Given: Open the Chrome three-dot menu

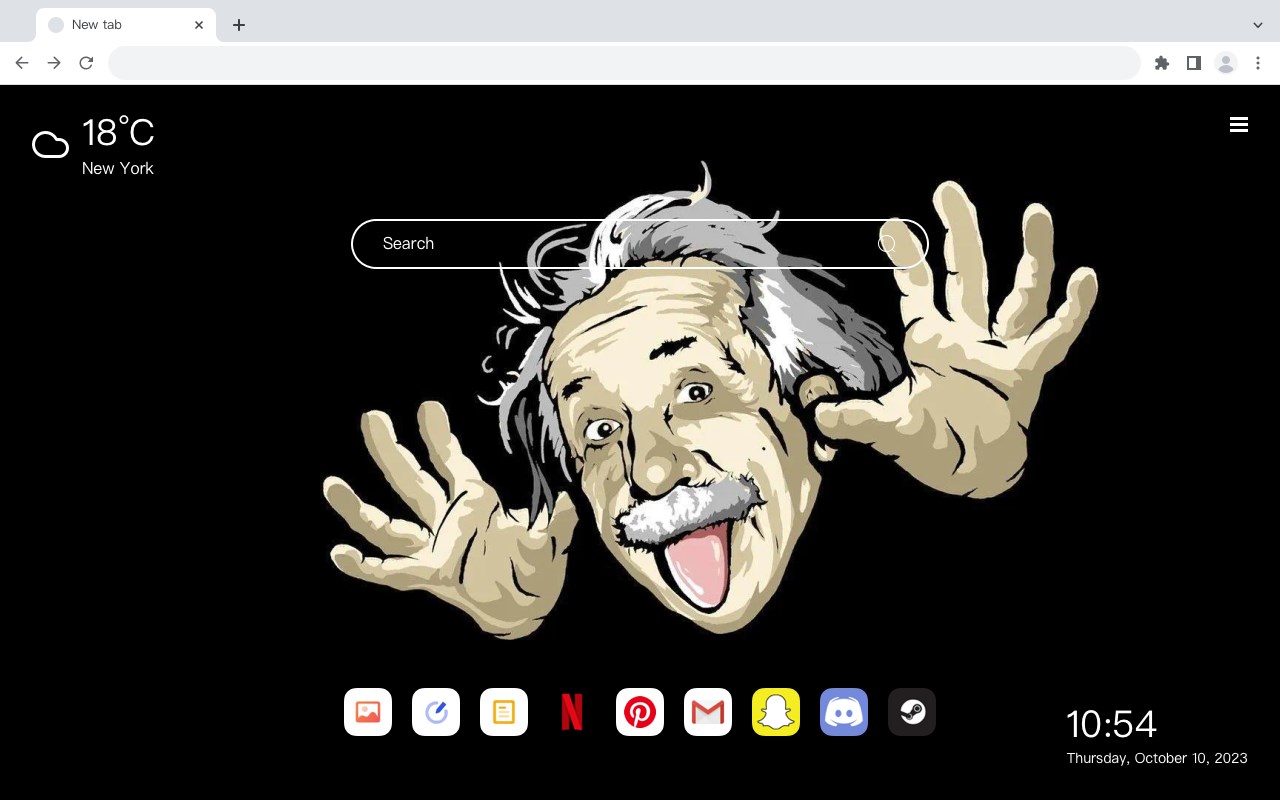Looking at the screenshot, I should click(1258, 63).
